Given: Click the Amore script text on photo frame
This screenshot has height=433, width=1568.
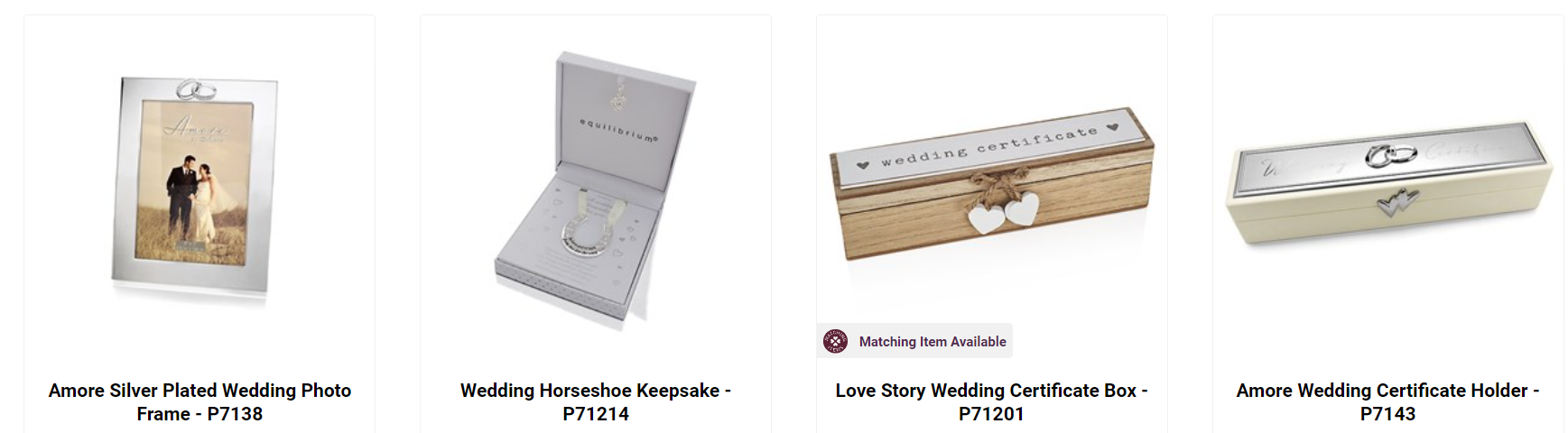Looking at the screenshot, I should 198,126.
